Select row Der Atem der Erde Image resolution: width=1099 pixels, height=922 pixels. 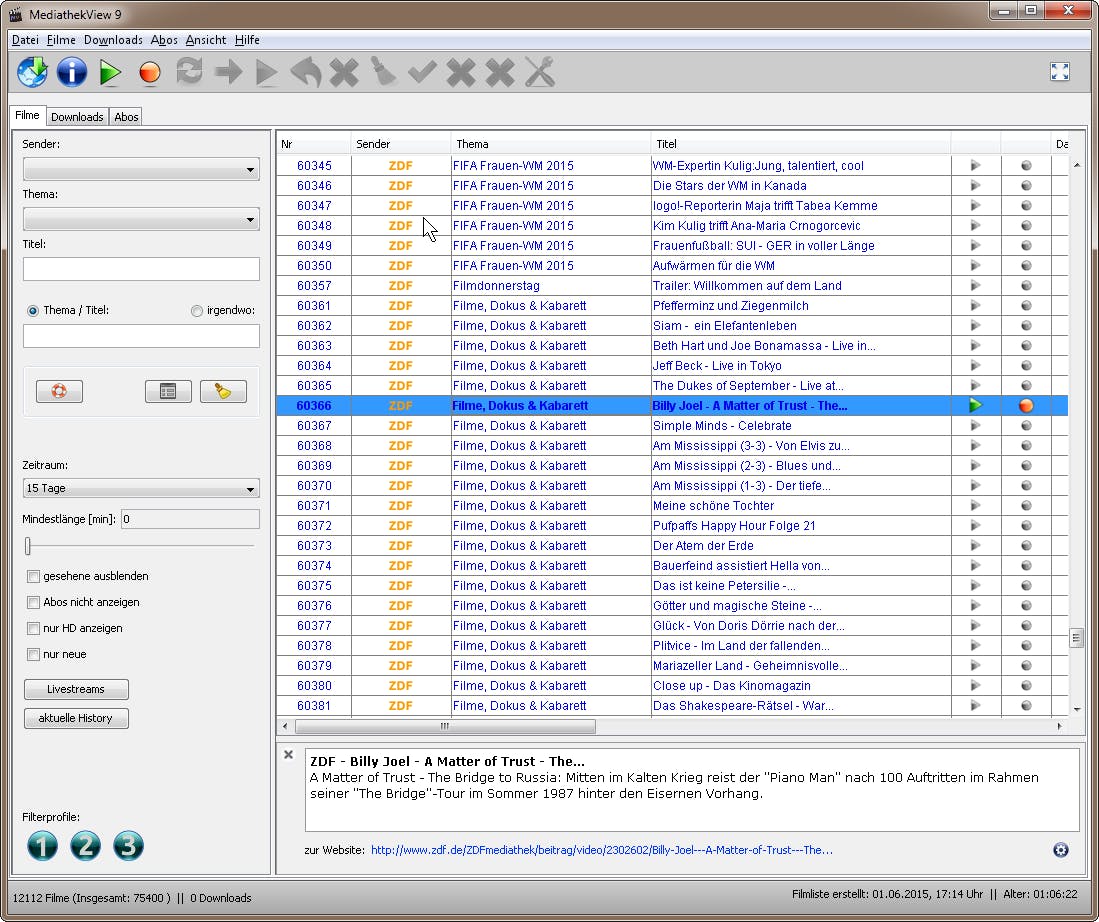672,545
